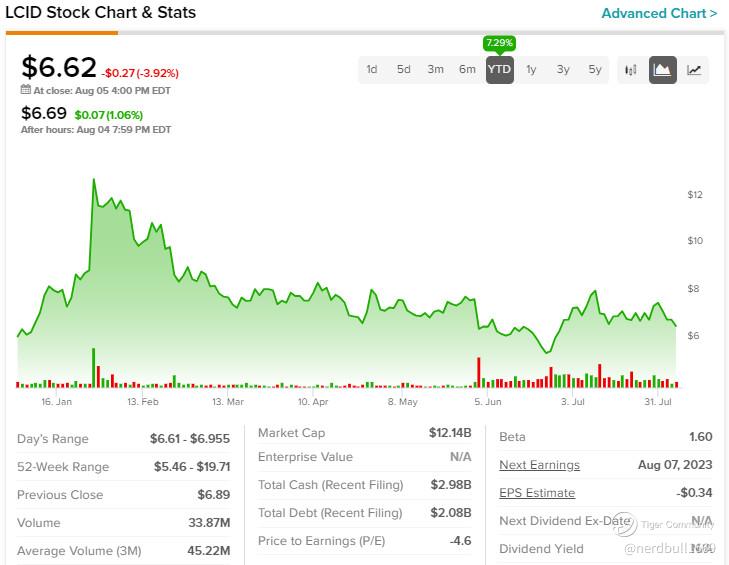This screenshot has width=729, height=565.
Task: Click the 16. Jan axis label
Action: (x=56, y=401)
